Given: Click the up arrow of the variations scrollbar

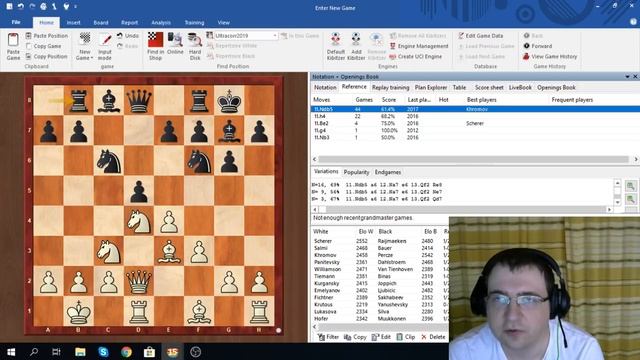Looking at the screenshot, I should [x=618, y=183].
